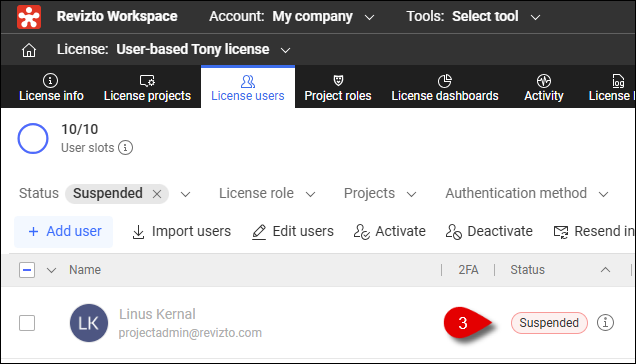Expand the selection options chevron beside Name

51,270
